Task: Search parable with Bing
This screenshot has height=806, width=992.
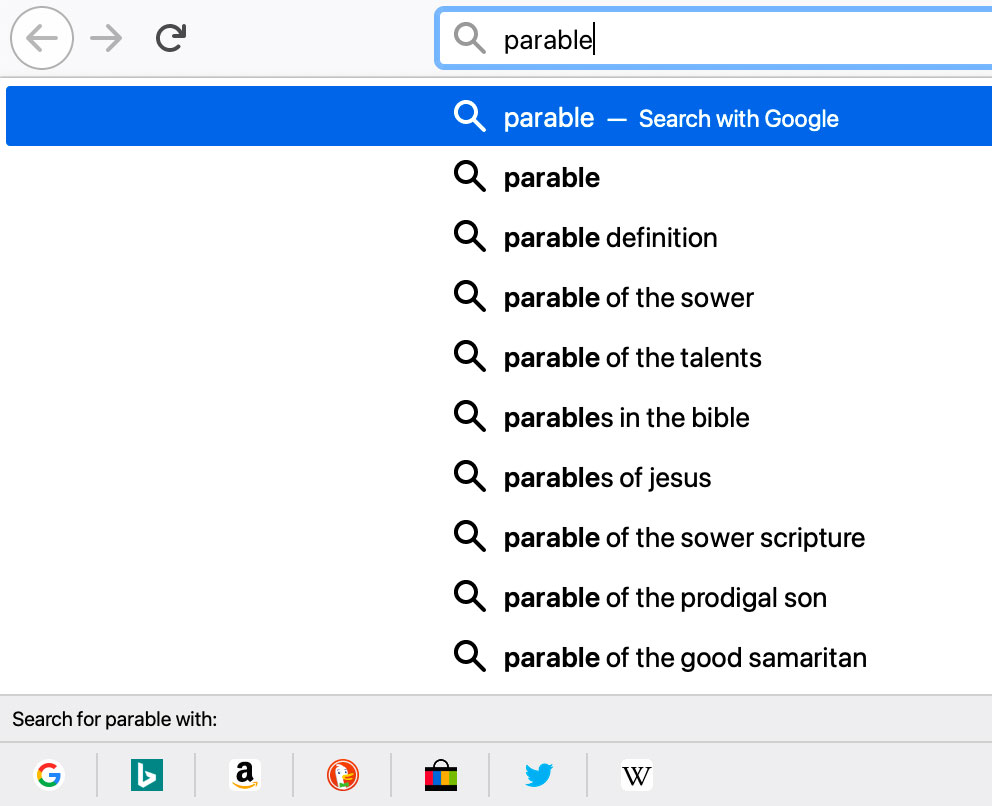Action: (x=146, y=775)
